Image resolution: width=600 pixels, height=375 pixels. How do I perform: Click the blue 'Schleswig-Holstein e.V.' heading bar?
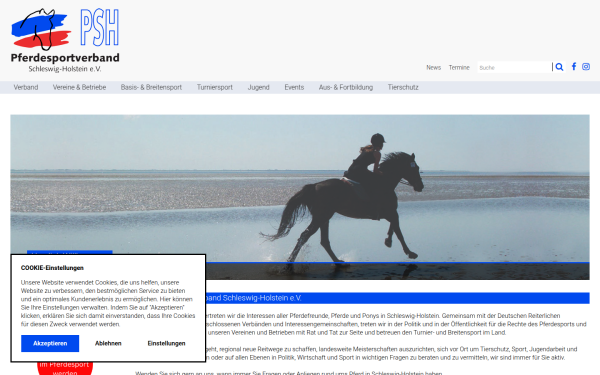398,298
